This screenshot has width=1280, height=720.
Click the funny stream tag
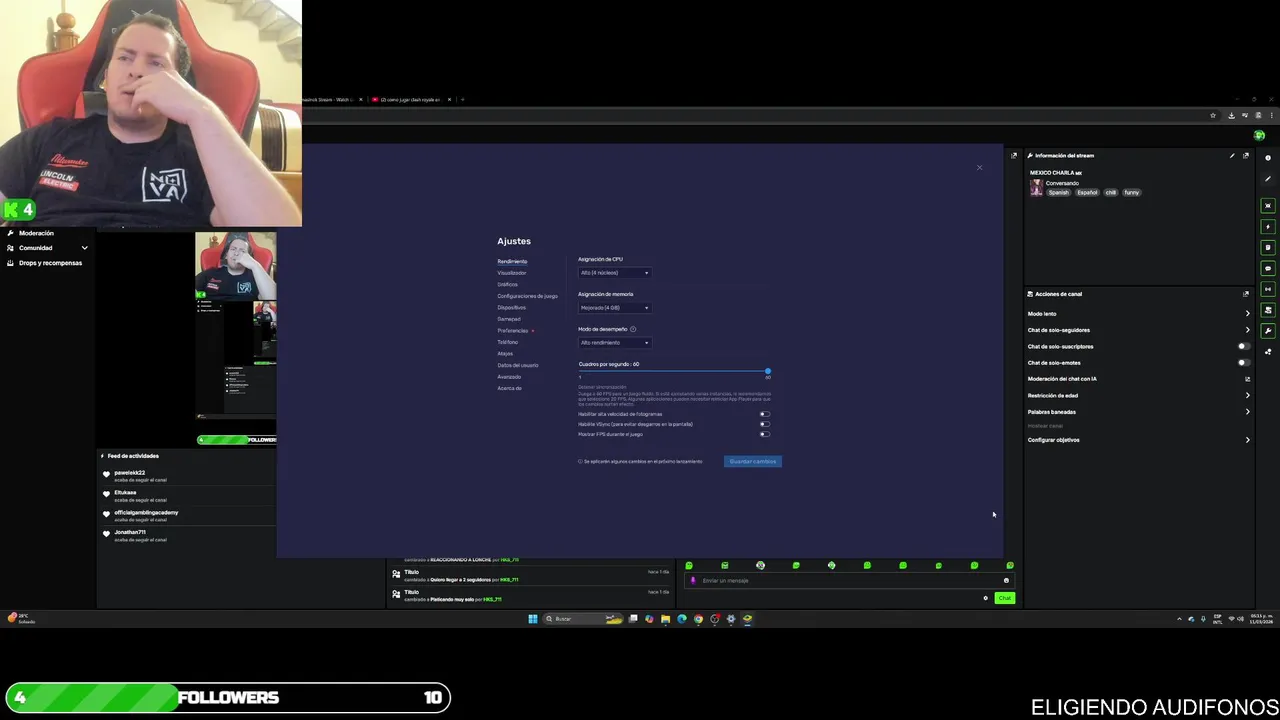(x=1131, y=192)
